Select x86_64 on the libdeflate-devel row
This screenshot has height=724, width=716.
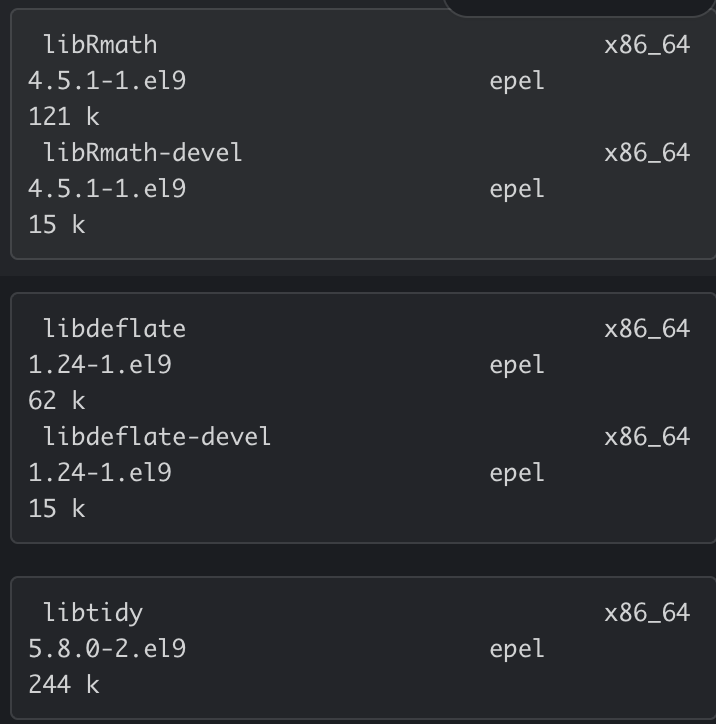[647, 437]
